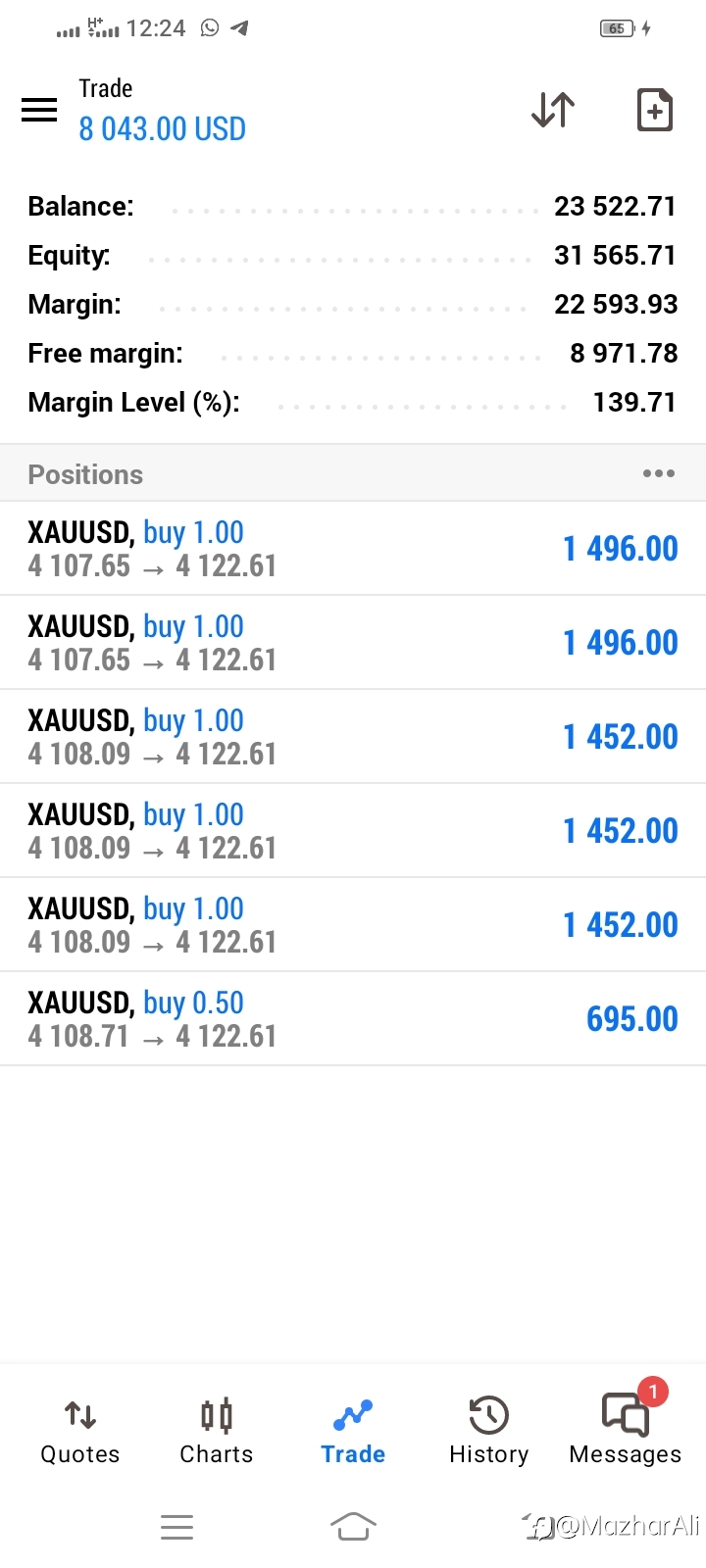Open the Quotes tab
This screenshot has height=1568, width=706.
click(79, 1431)
